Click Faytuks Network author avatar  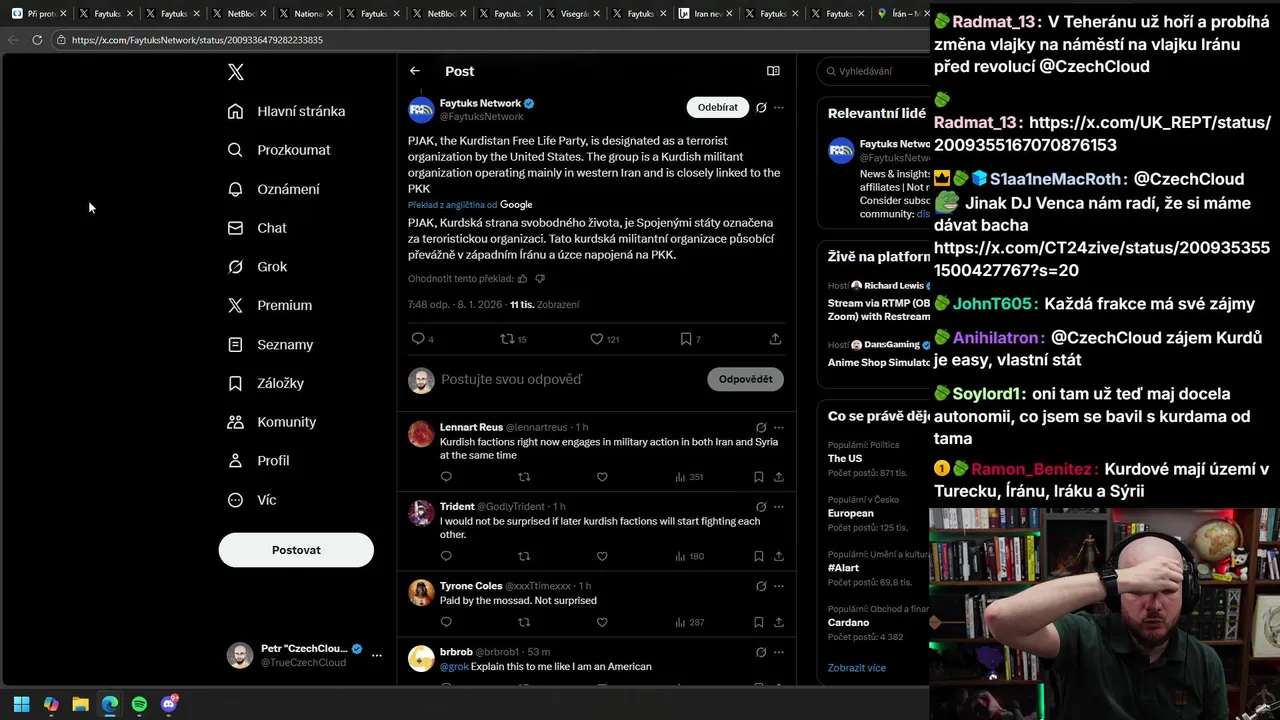click(x=421, y=110)
